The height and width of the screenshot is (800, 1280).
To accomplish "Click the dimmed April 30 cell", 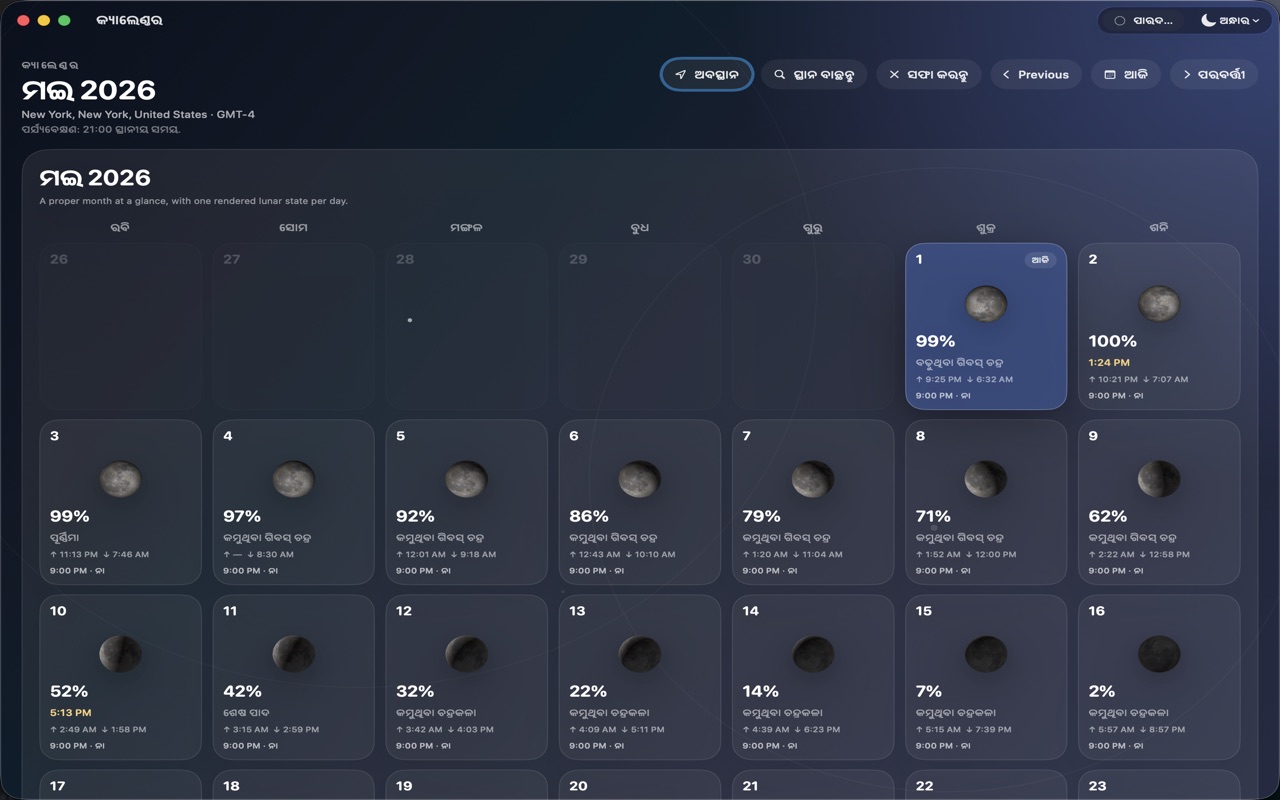I will pyautogui.click(x=813, y=326).
